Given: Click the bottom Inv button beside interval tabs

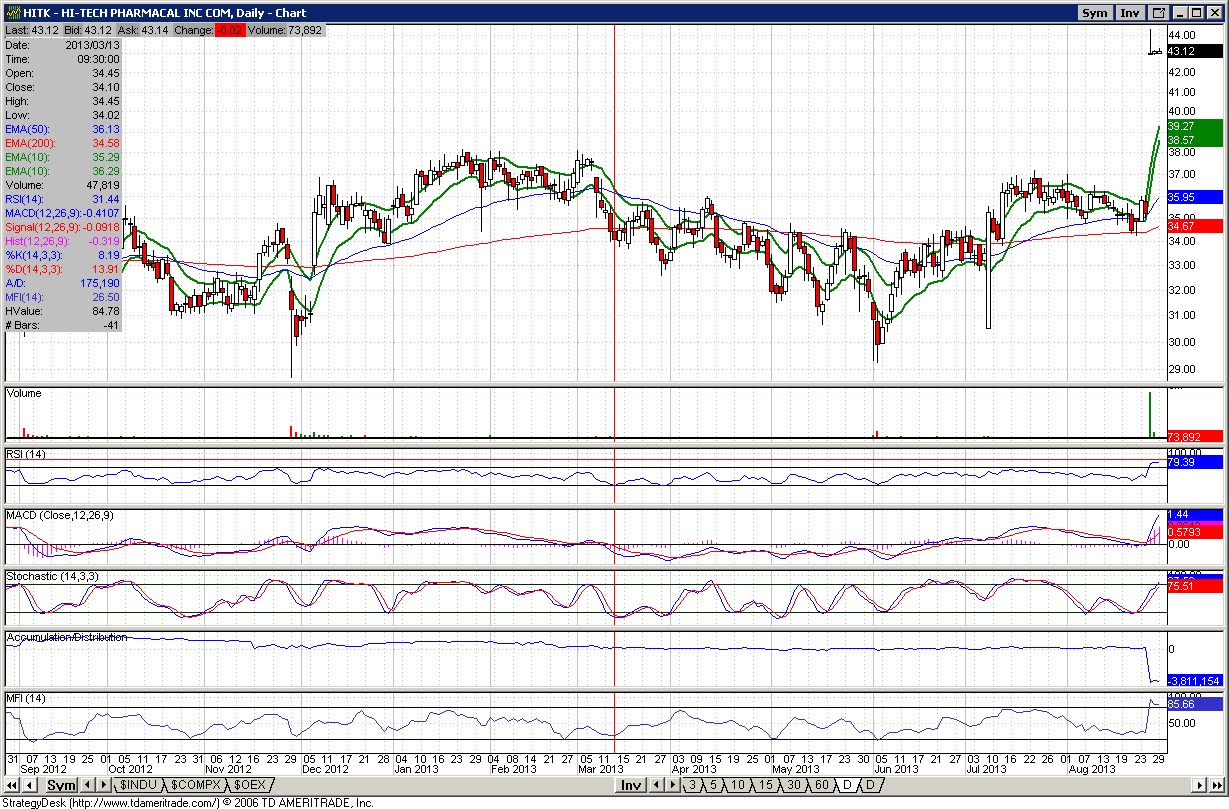Looking at the screenshot, I should (631, 785).
